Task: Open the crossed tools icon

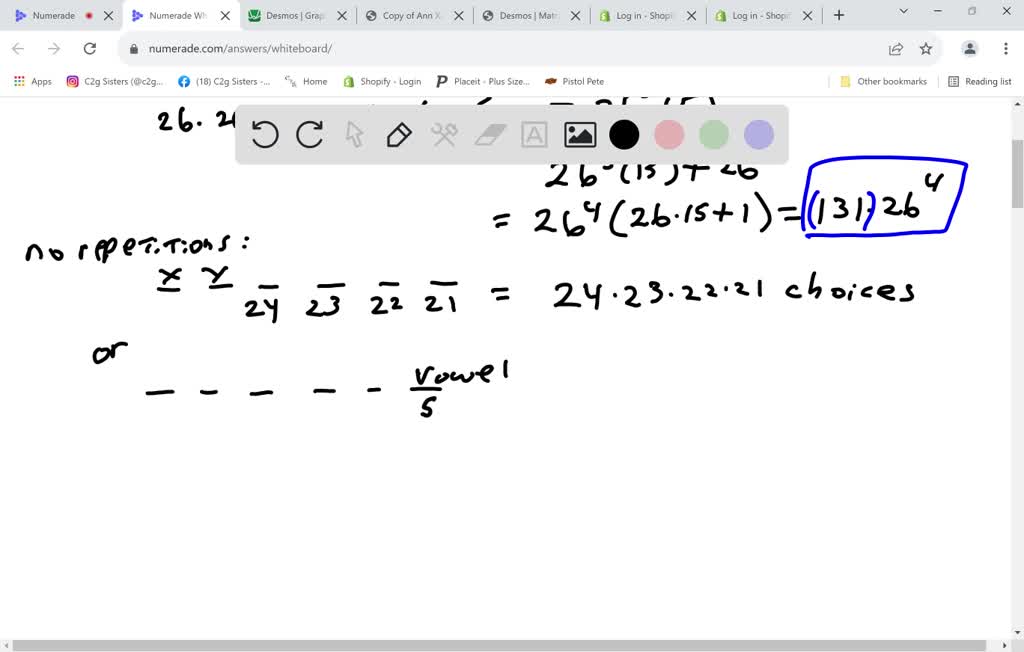Action: (444, 135)
